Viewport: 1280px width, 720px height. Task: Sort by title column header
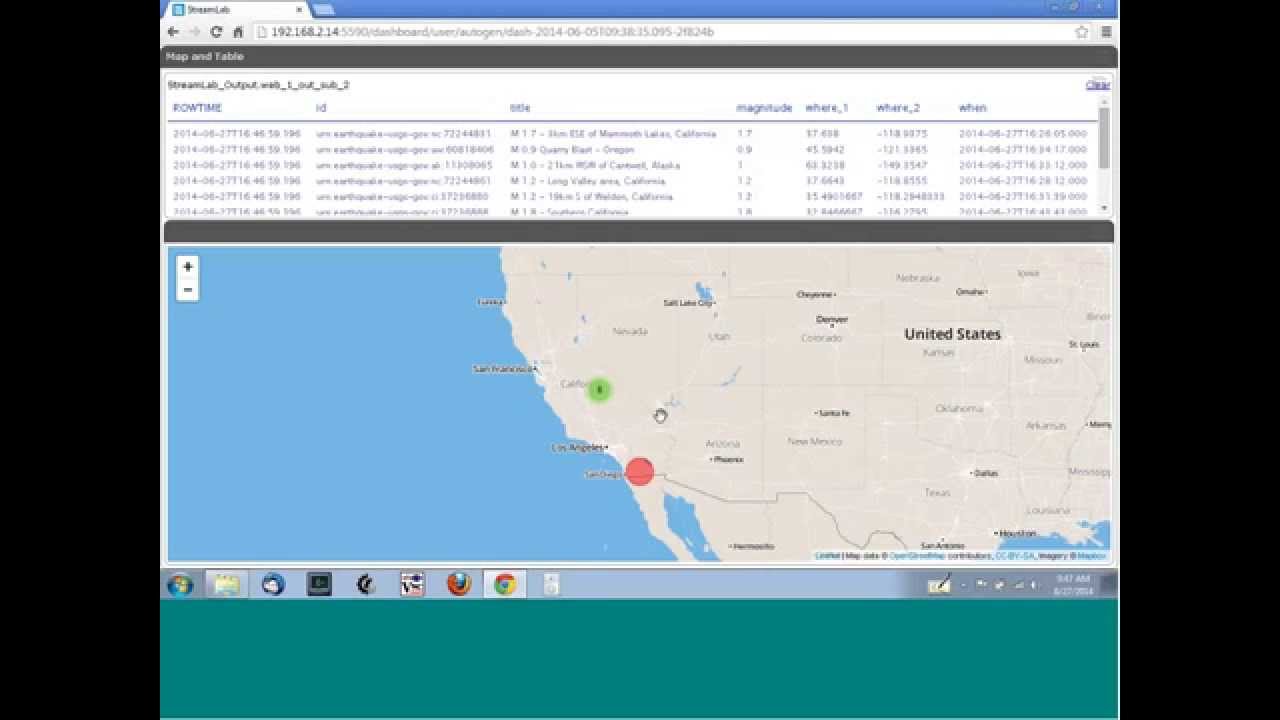520,108
